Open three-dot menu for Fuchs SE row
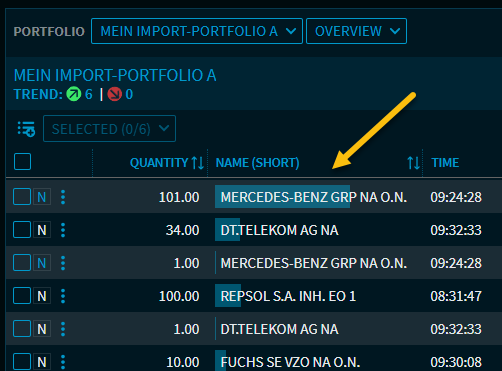The height and width of the screenshot is (371, 502). (x=63, y=362)
